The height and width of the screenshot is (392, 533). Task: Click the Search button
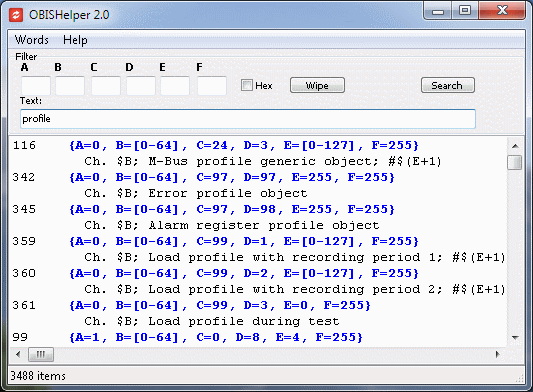(x=448, y=85)
